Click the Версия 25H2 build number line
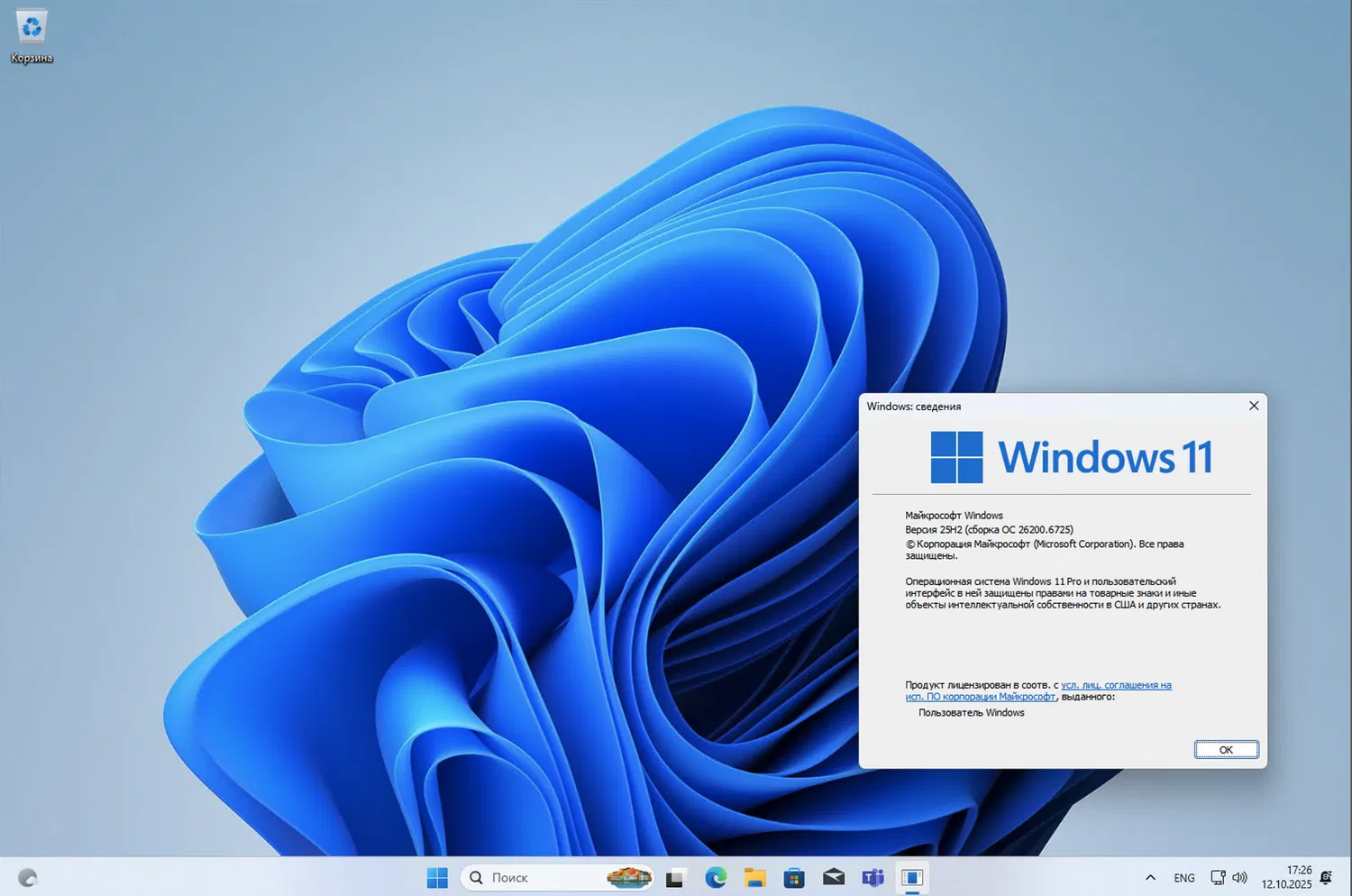Viewport: 1352px width, 896px height. (x=990, y=530)
